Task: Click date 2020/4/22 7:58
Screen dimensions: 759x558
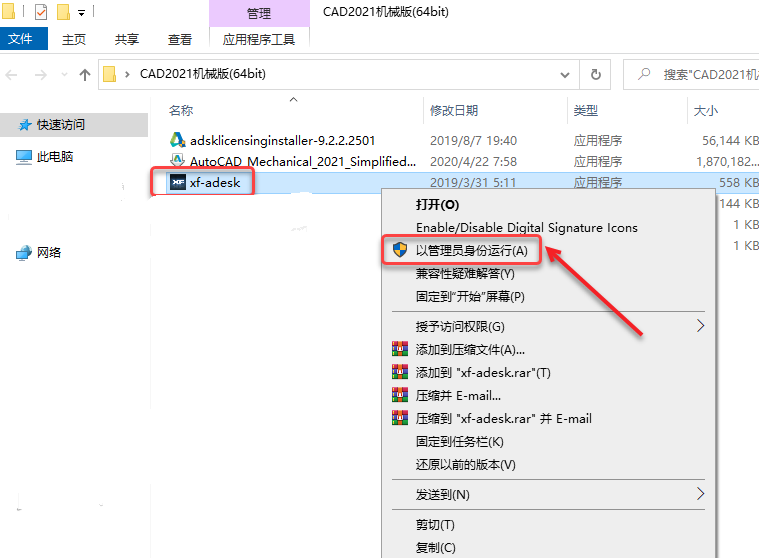Action: 473,161
